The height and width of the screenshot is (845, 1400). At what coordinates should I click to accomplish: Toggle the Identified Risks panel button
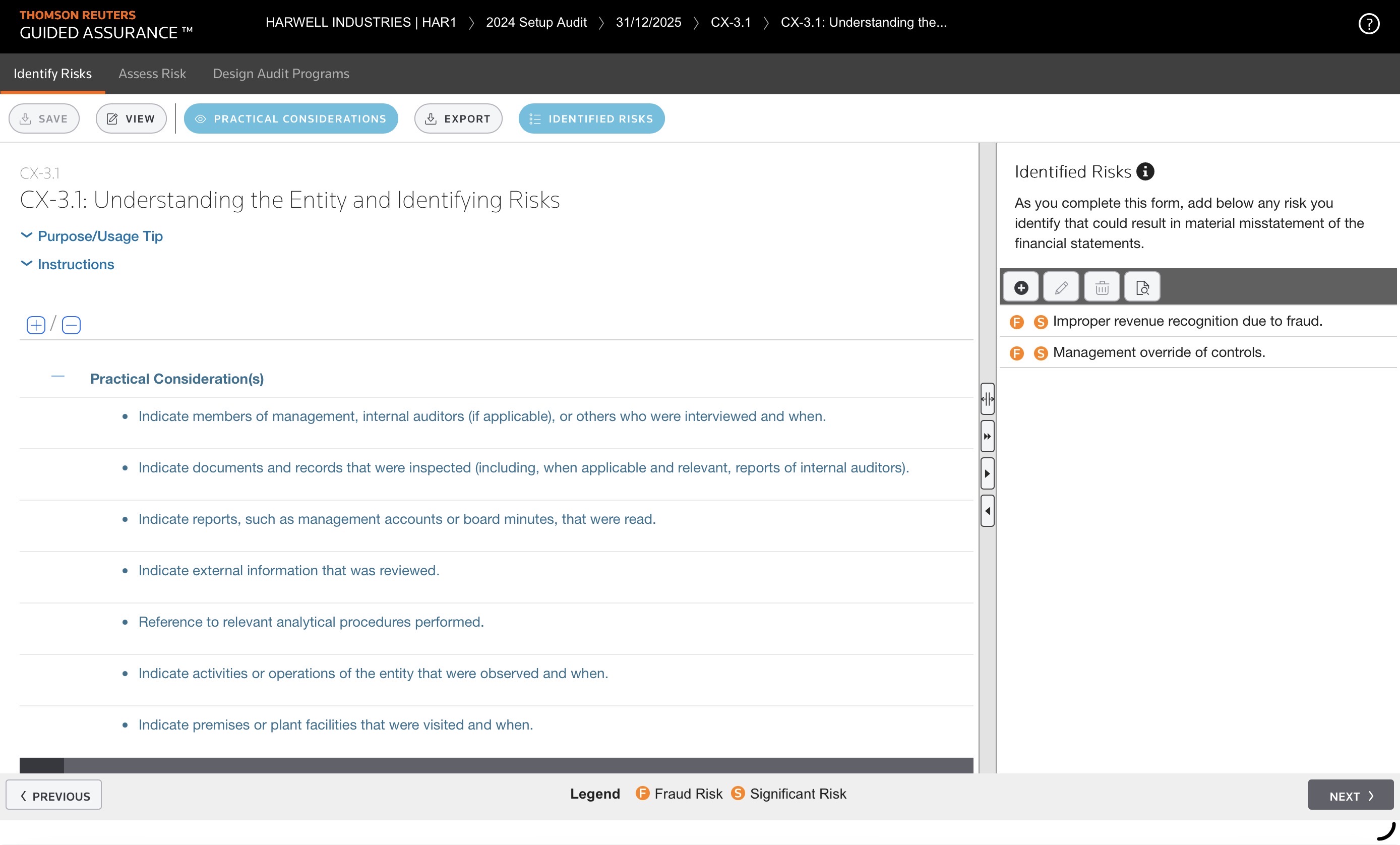click(591, 119)
